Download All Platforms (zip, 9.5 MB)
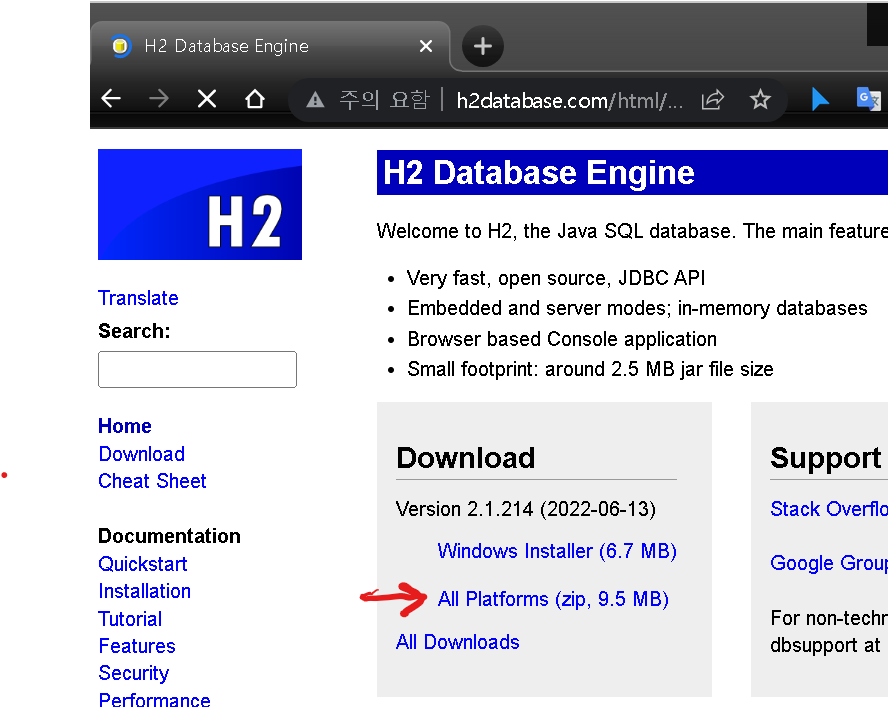Viewport: 888px width, 709px height. click(553, 599)
